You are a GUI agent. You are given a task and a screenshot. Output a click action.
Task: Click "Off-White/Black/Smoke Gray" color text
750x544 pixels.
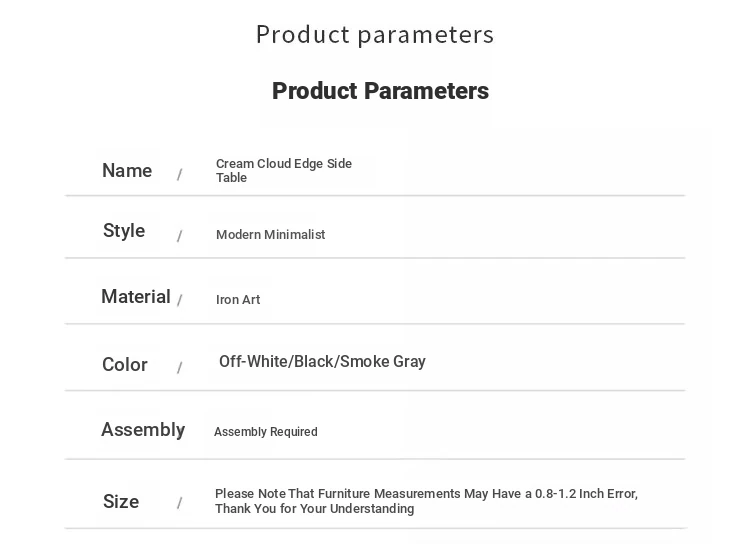tap(322, 362)
